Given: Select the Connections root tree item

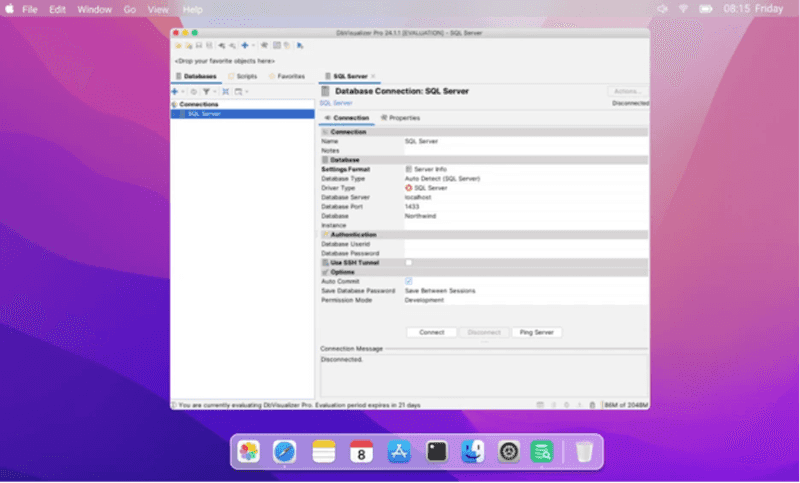Looking at the screenshot, I should pos(198,105).
